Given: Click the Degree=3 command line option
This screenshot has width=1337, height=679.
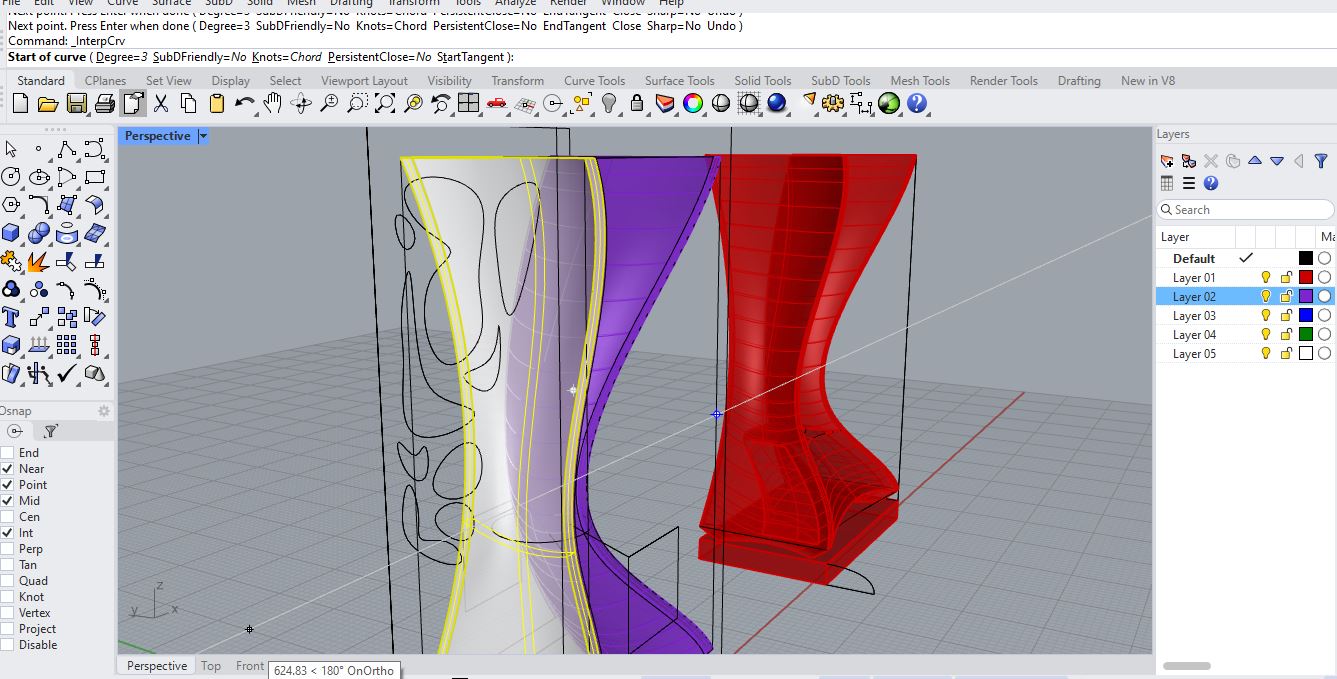Looking at the screenshot, I should (x=122, y=57).
